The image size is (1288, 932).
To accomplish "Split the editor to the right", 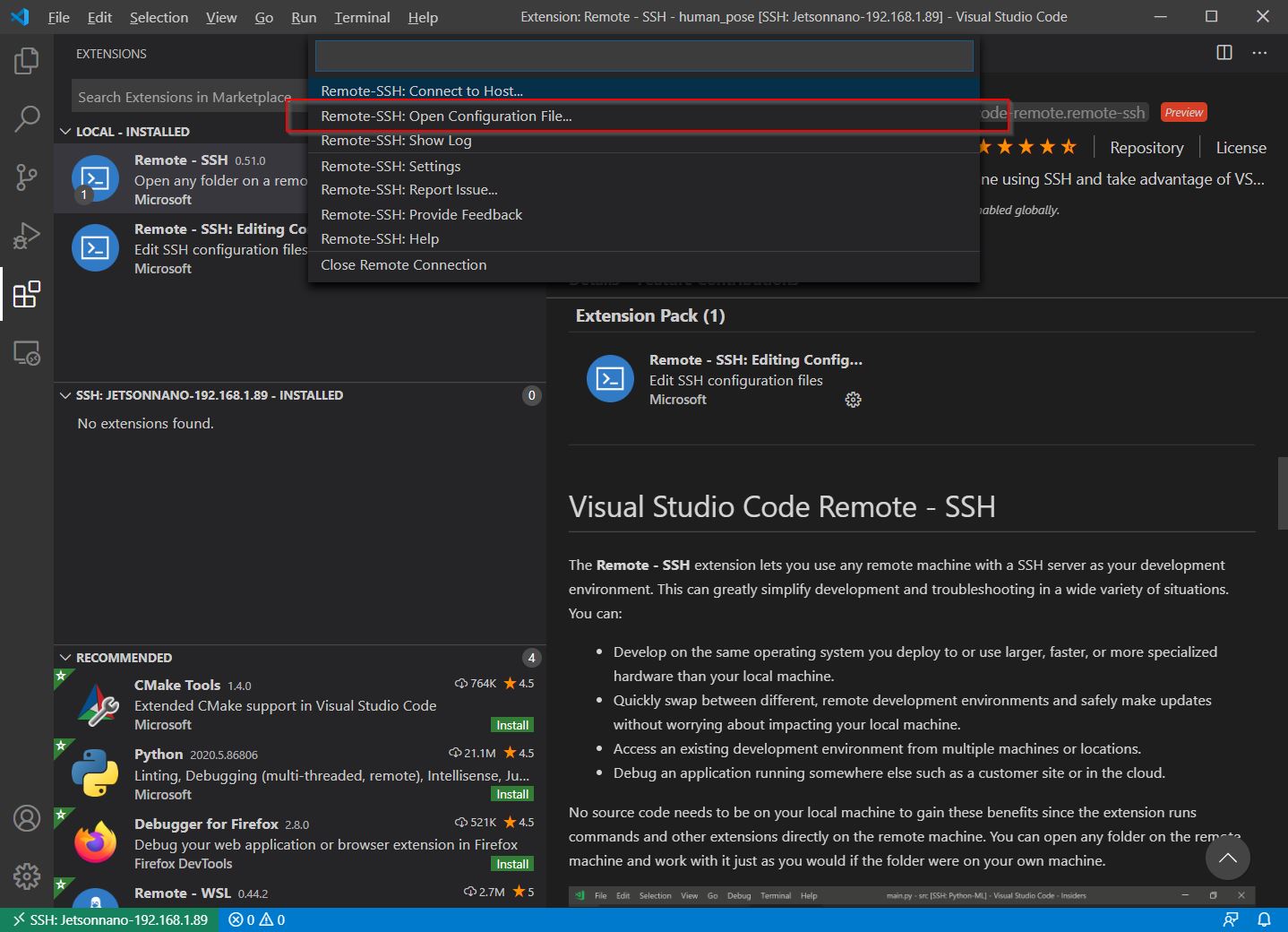I will [1224, 53].
